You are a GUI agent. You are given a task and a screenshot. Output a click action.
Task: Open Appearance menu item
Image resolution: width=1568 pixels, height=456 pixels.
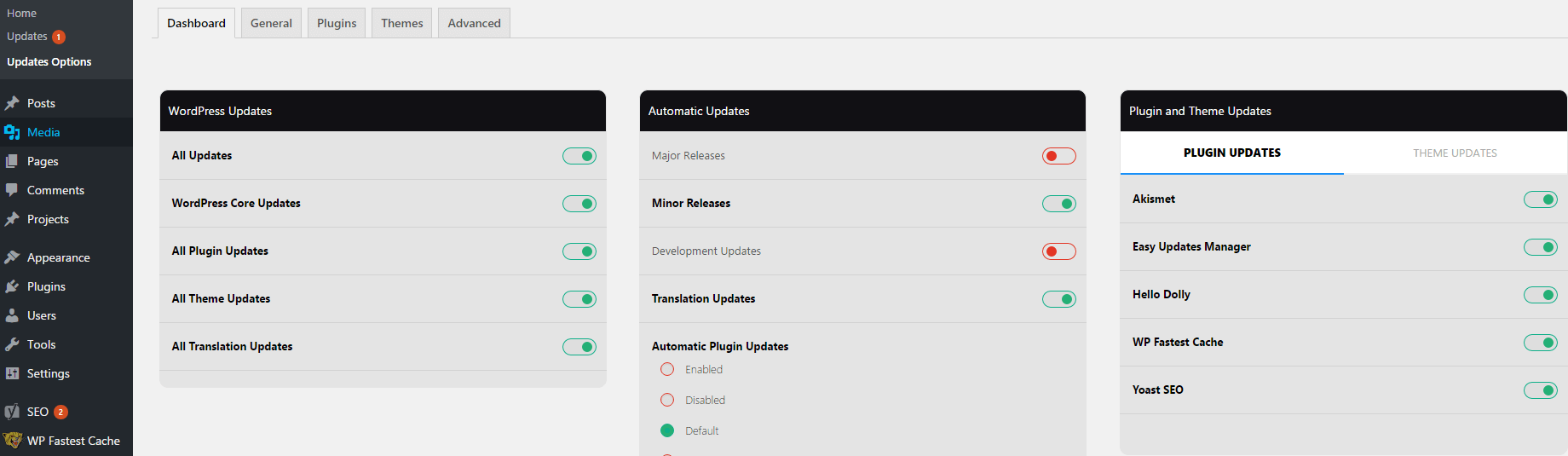(x=66, y=257)
